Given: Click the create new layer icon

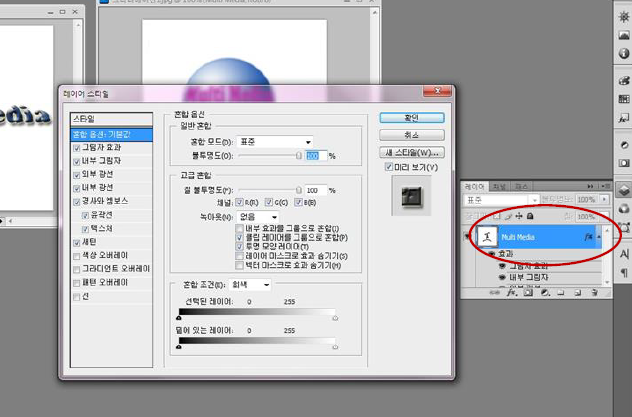Looking at the screenshot, I should pos(578,293).
